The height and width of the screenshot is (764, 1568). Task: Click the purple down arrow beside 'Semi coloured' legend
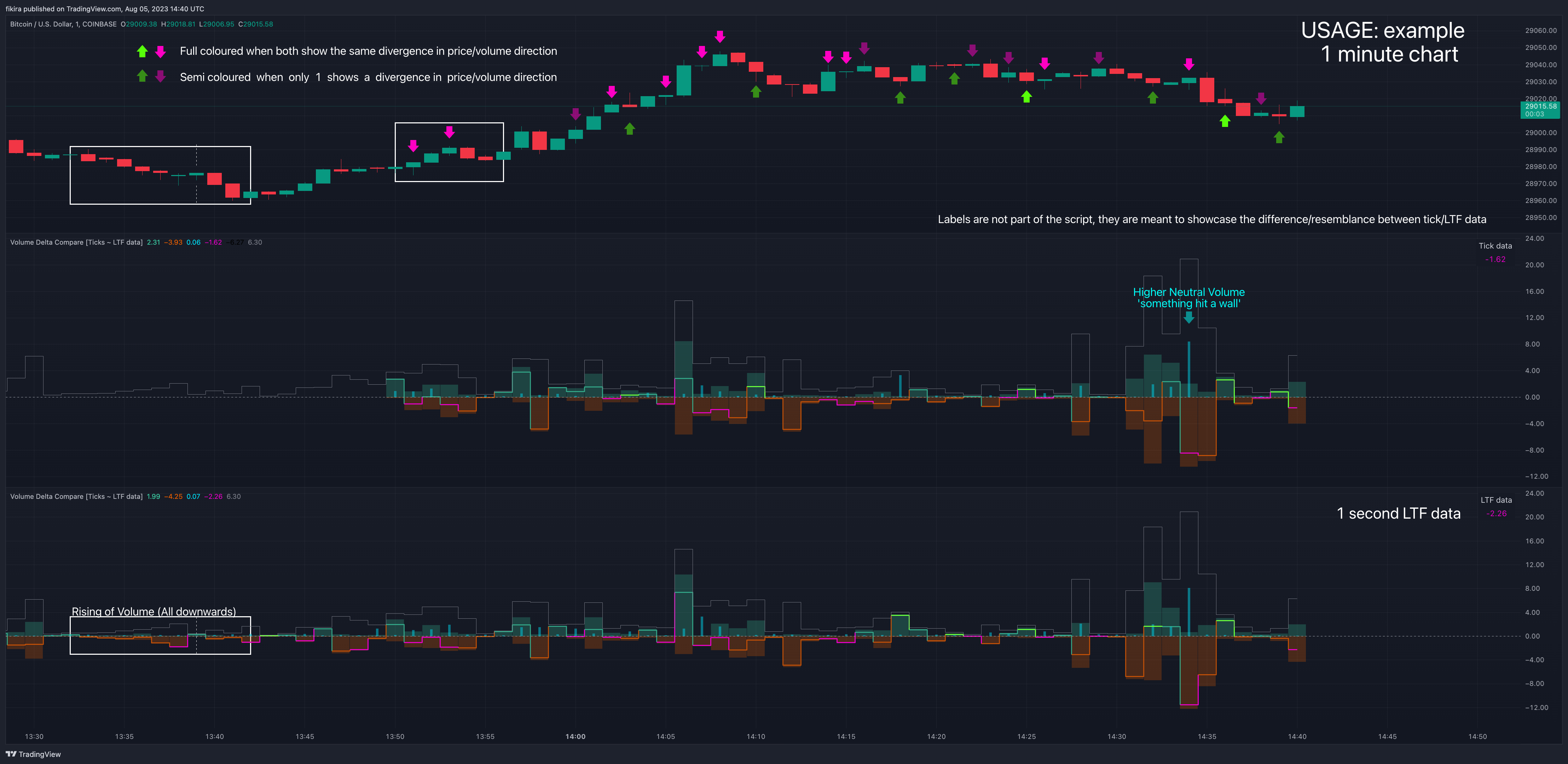coord(161,76)
